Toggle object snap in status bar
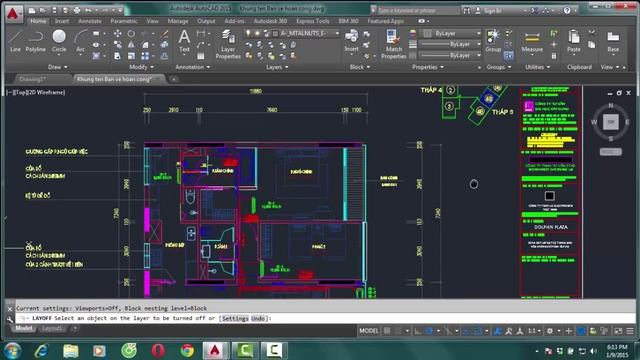 coord(477,331)
